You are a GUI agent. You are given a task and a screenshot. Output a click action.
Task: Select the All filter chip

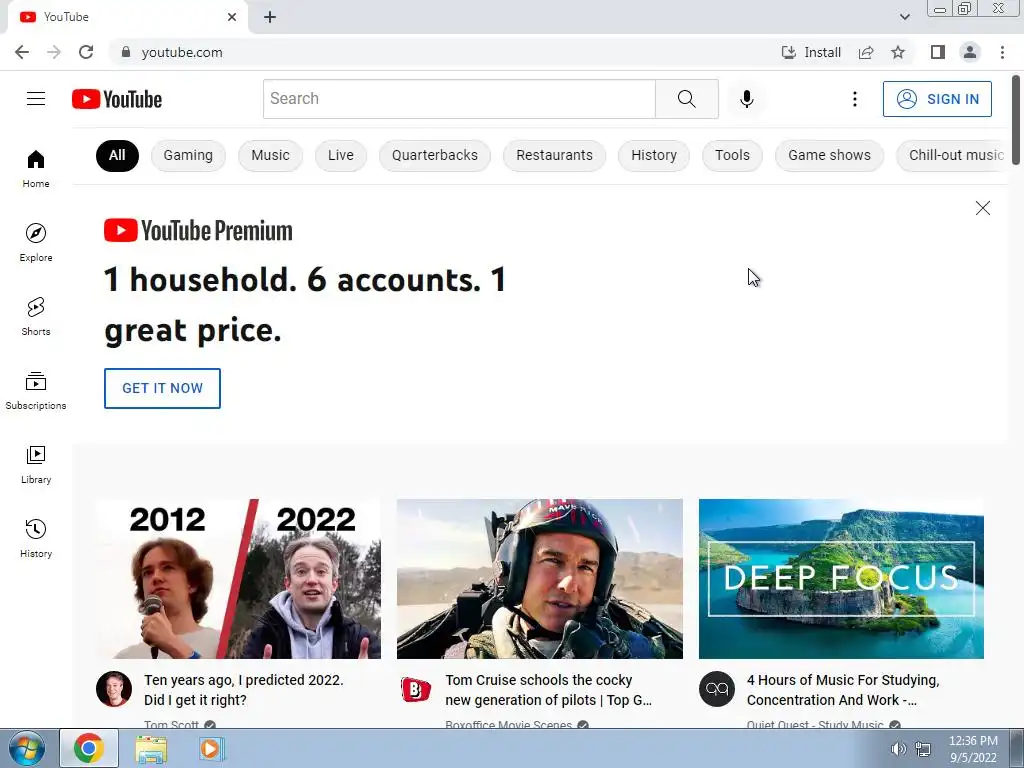coord(117,155)
